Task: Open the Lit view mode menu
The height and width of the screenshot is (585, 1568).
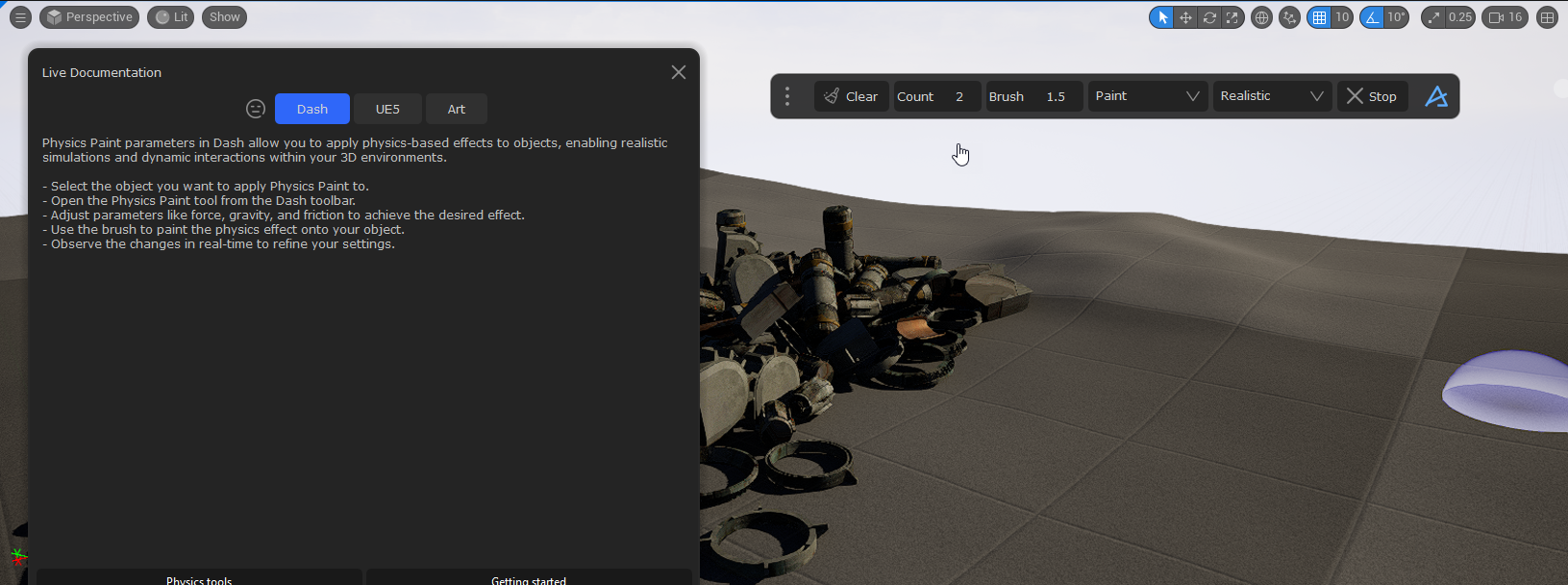Action: 171,17
